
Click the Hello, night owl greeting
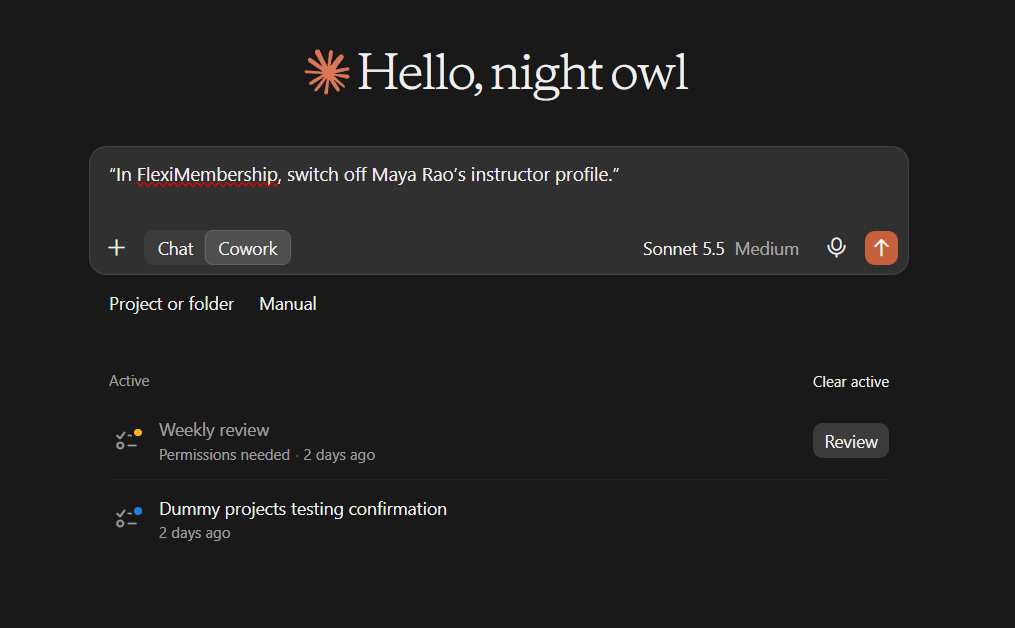(522, 73)
